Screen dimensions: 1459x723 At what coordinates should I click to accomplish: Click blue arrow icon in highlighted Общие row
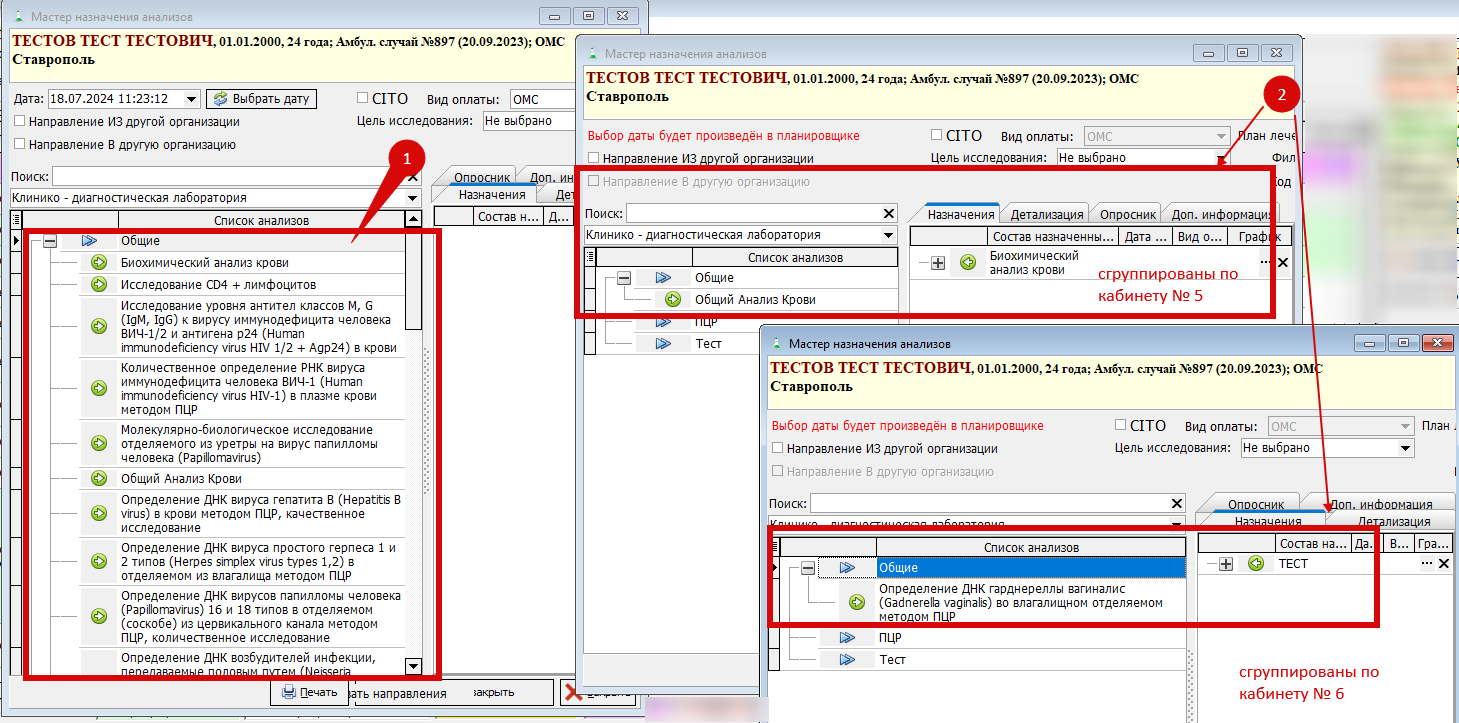(847, 567)
